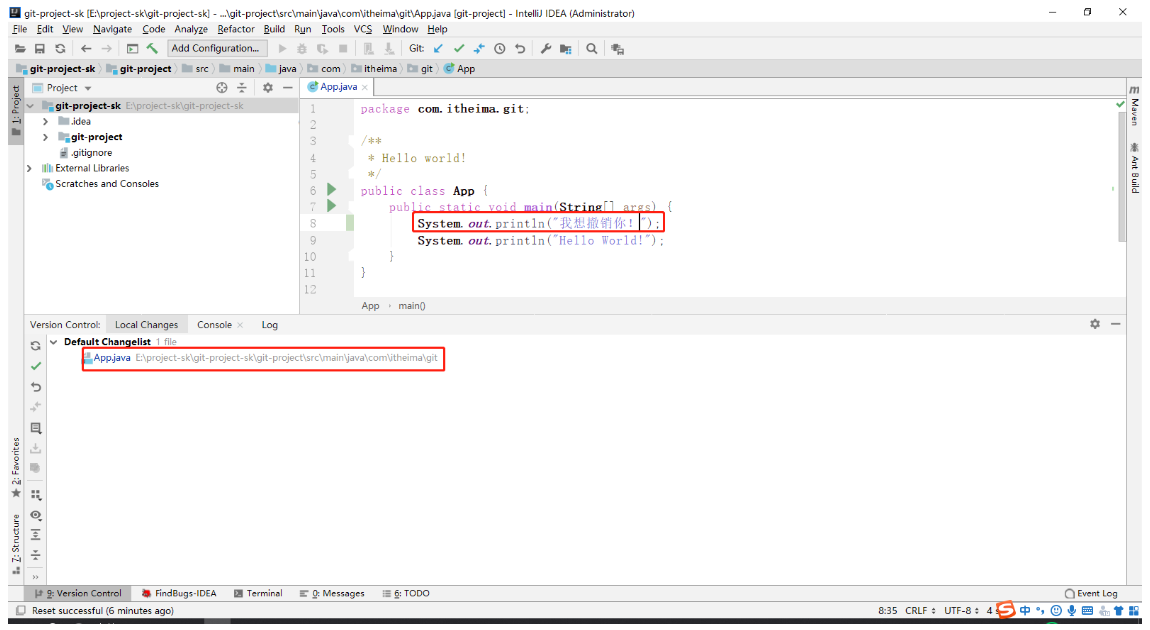Expand External Libraries node
This screenshot has height=630, width=1150.
(x=30, y=168)
